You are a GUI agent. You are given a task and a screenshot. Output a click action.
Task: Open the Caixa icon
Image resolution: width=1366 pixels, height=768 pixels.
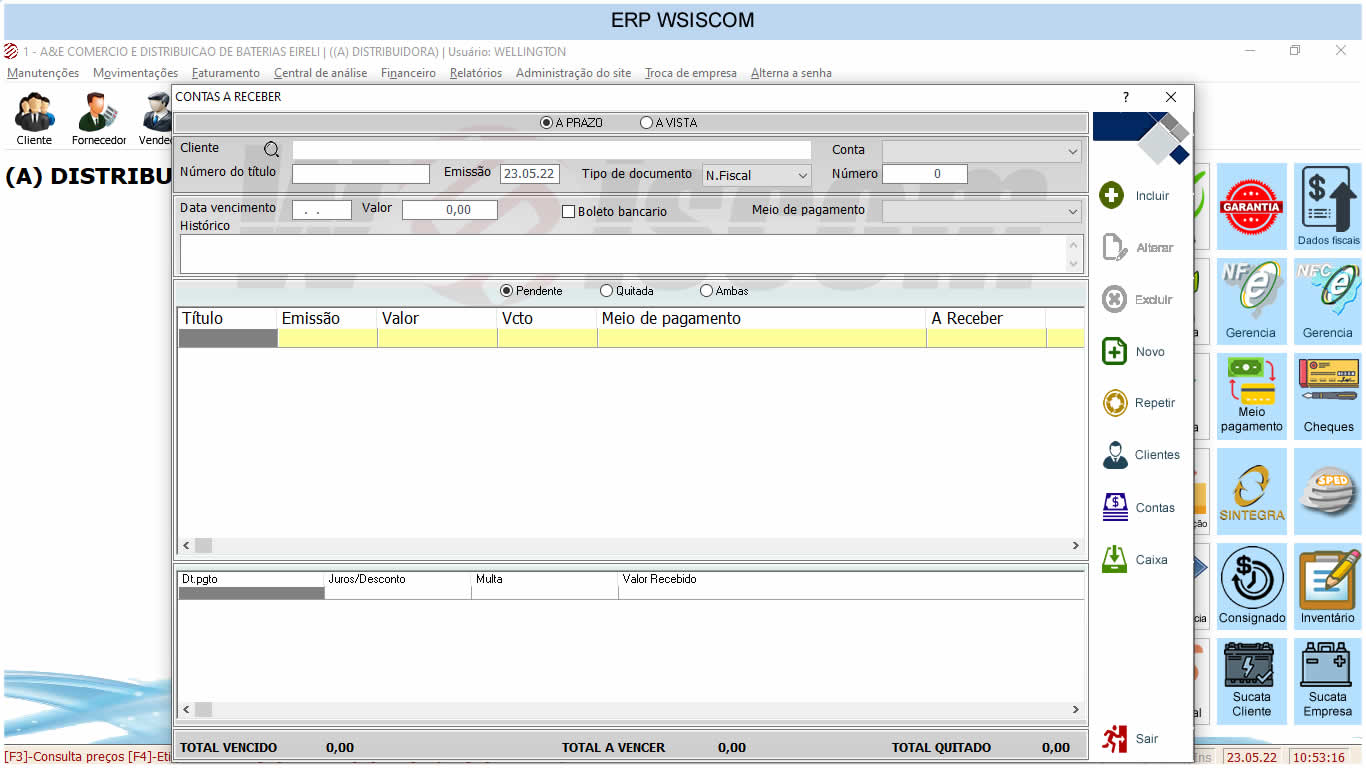[x=1114, y=559]
